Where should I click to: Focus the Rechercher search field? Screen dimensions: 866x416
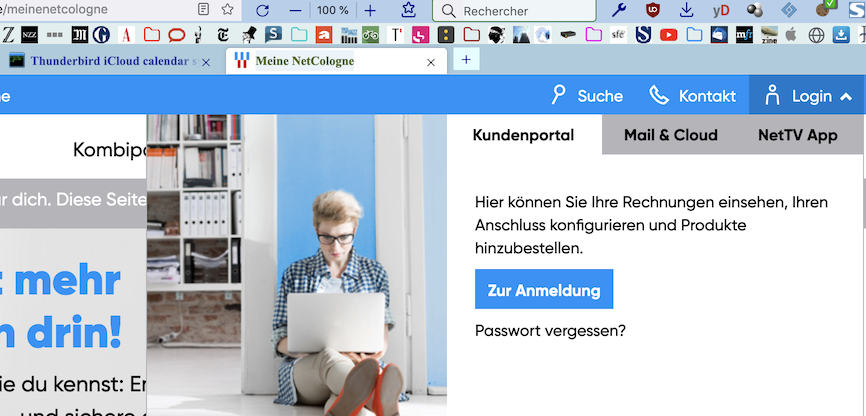point(514,10)
